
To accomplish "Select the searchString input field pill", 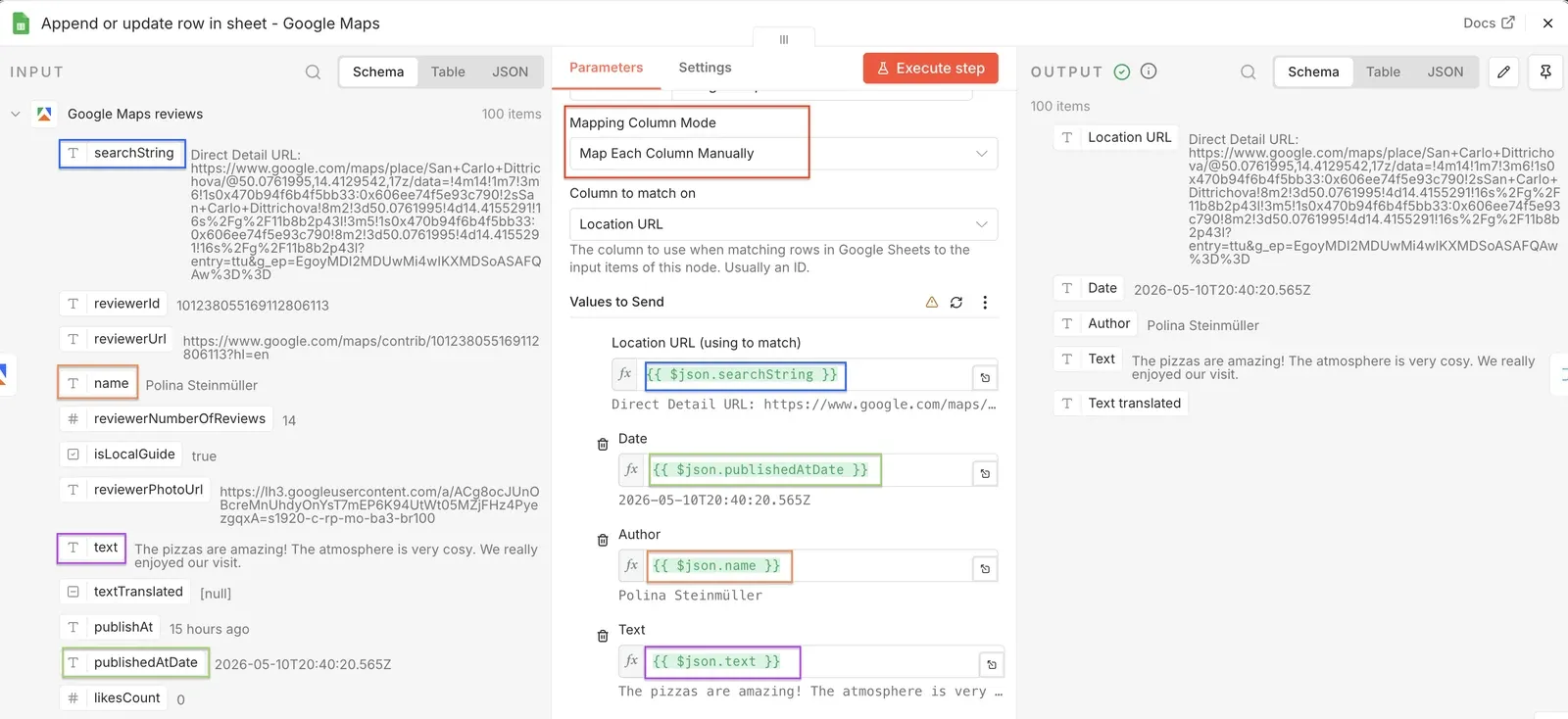I will point(122,153).
